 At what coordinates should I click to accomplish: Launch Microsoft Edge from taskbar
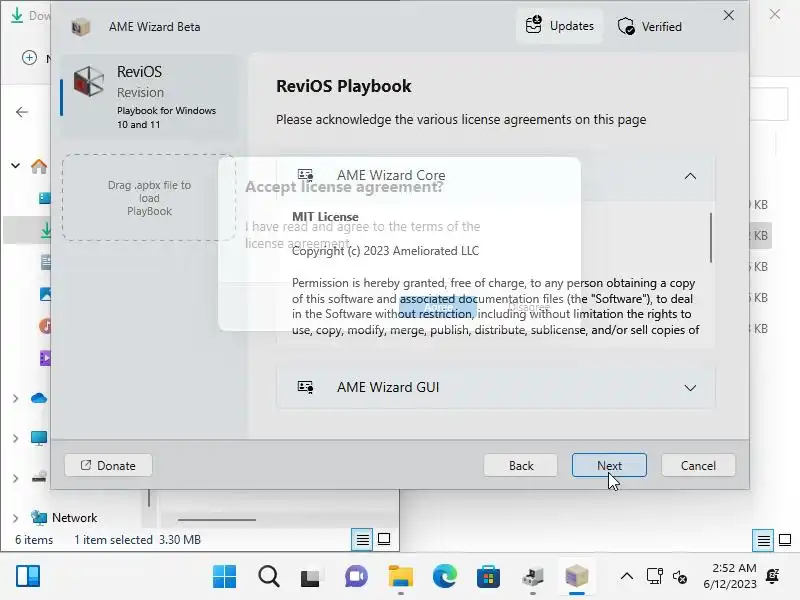[x=445, y=577]
